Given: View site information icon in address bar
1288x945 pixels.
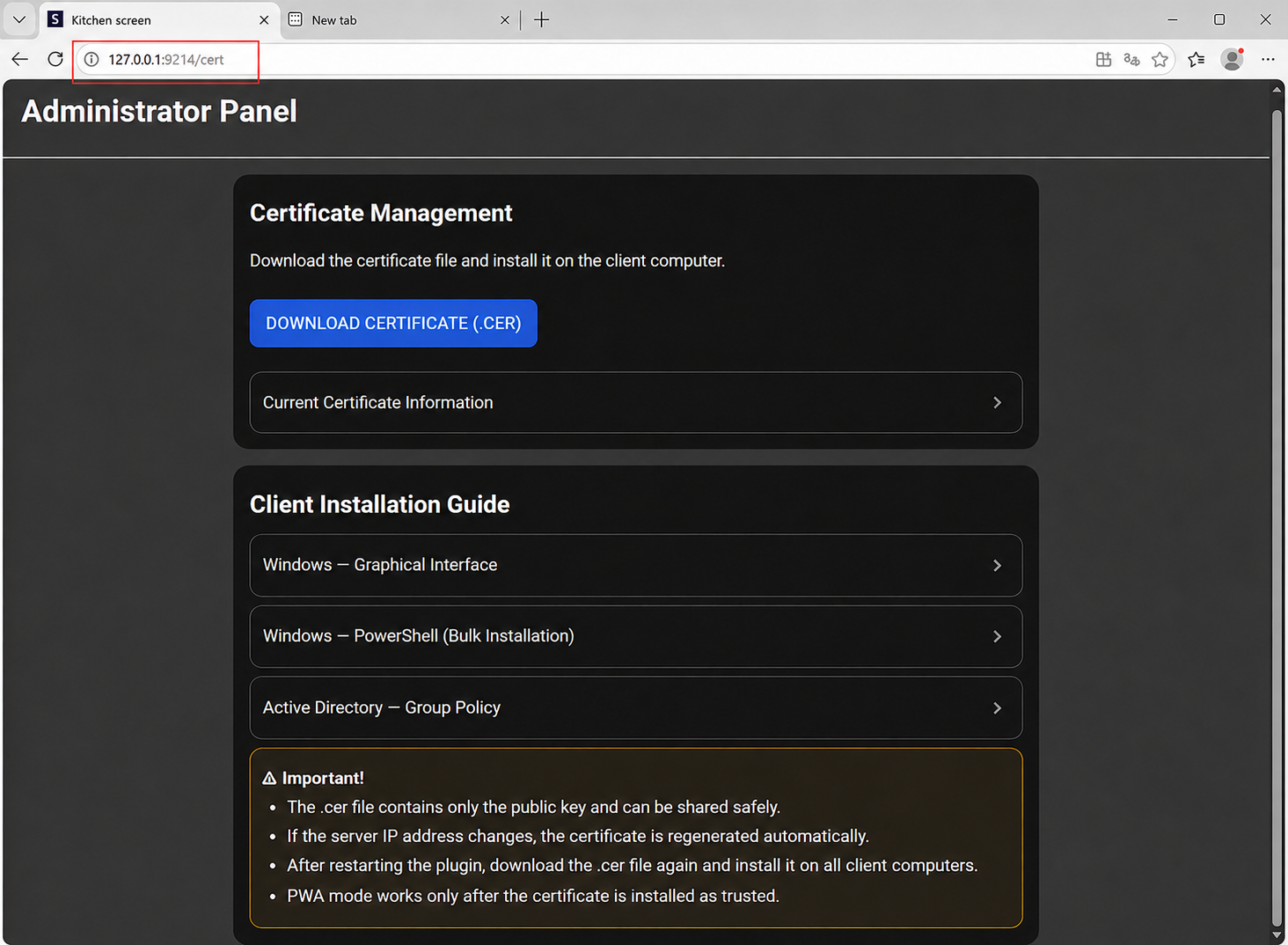Looking at the screenshot, I should click(x=91, y=59).
